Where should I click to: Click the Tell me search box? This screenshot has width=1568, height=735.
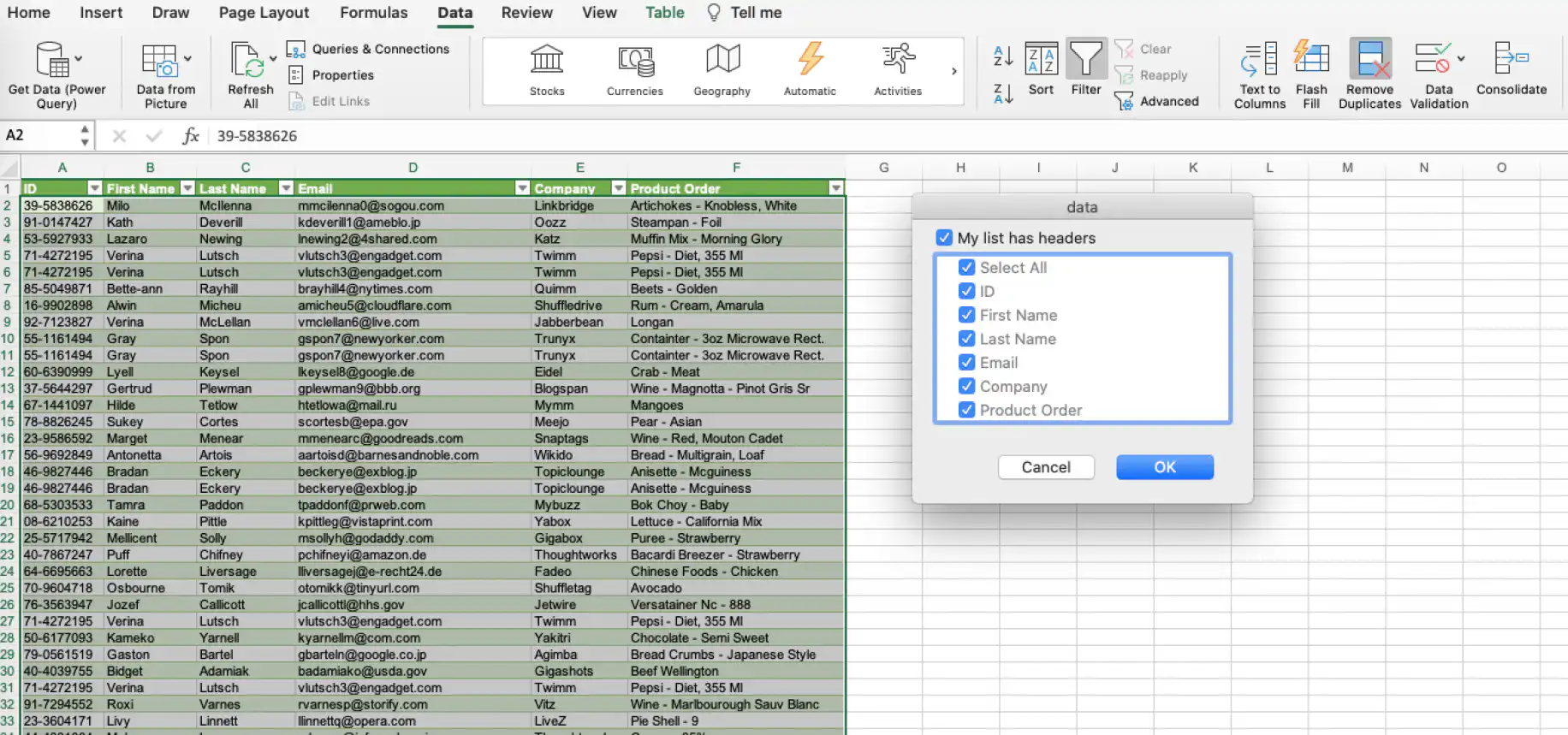click(x=745, y=13)
